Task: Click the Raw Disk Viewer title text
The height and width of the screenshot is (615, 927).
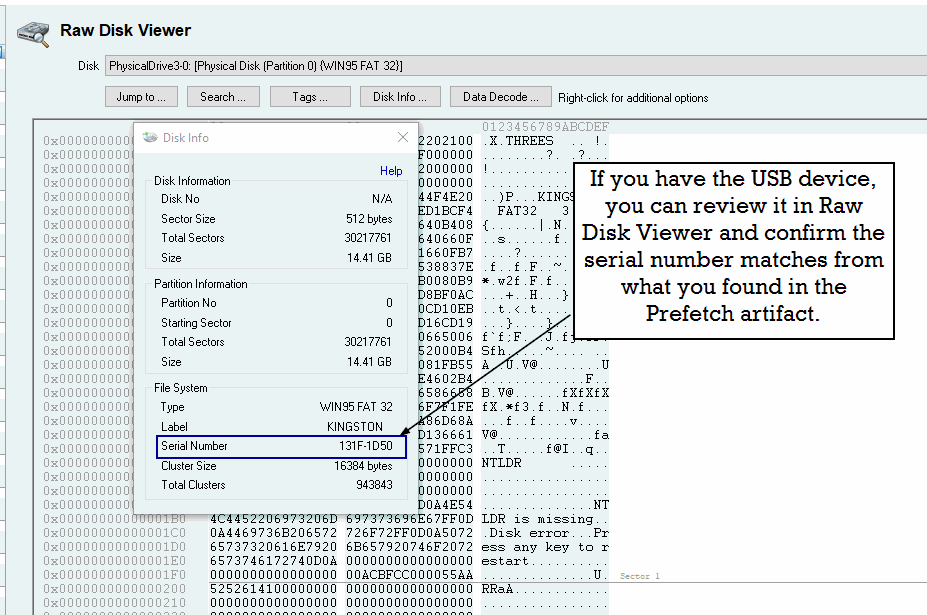Action: click(x=125, y=31)
